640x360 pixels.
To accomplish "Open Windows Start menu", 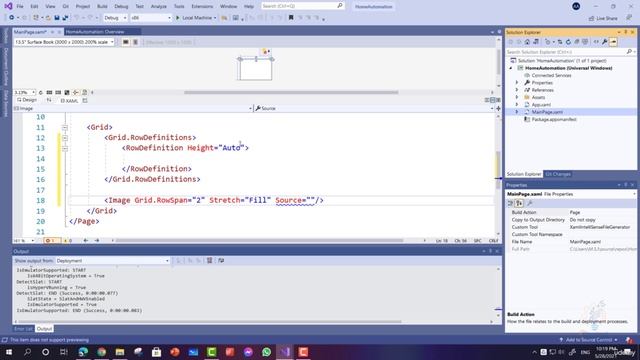I will pyautogui.click(x=9, y=352).
